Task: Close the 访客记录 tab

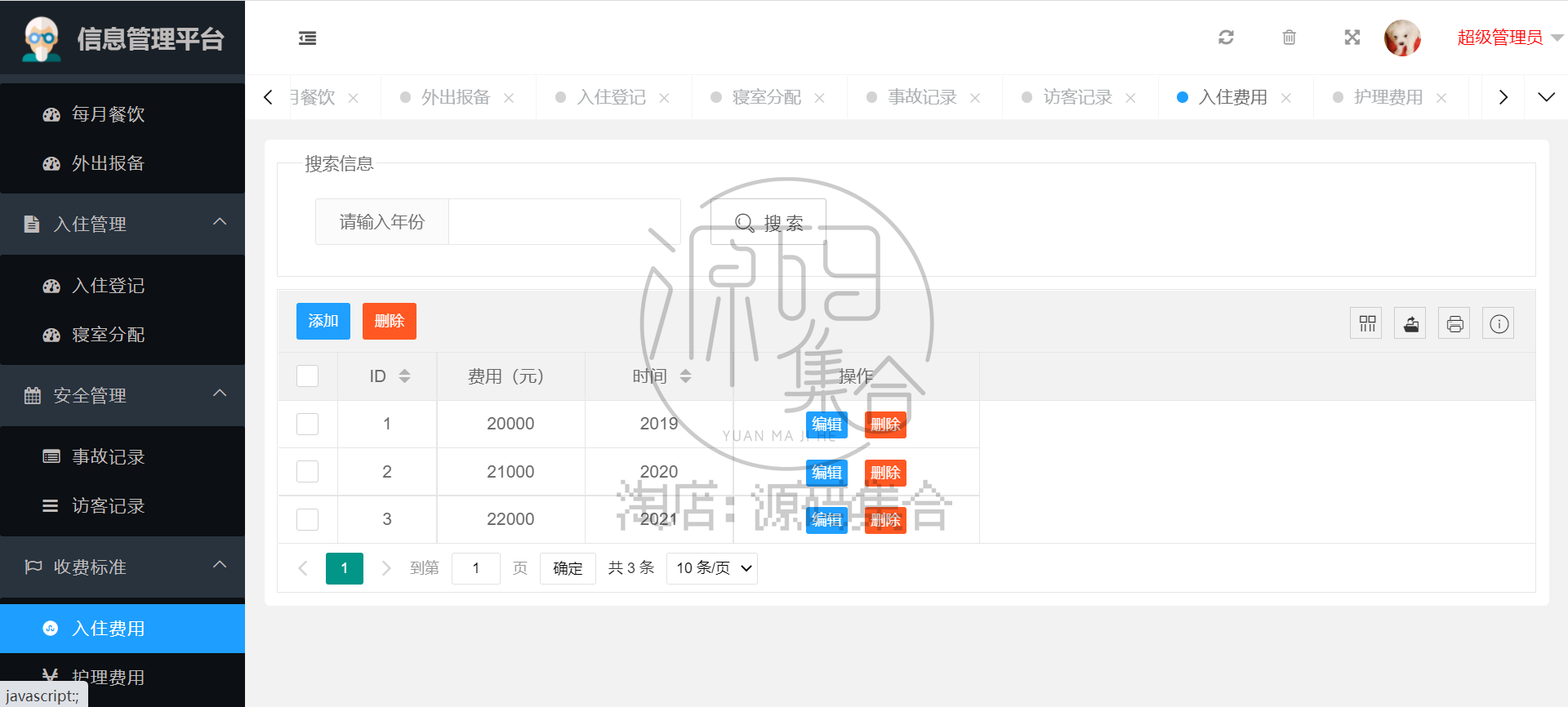Action: pyautogui.click(x=1130, y=98)
